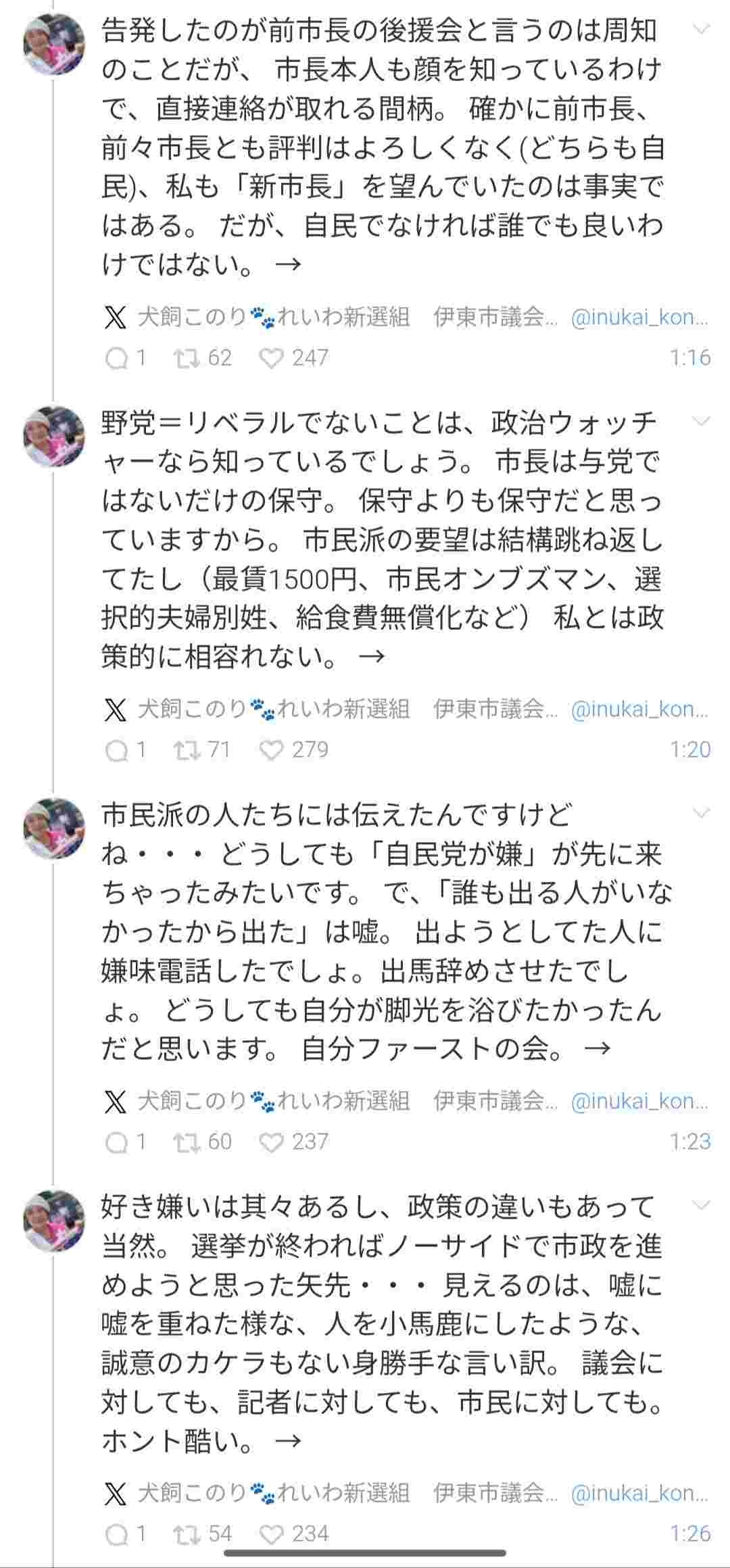
Task: Expand chevron menu on the 1:23 tweet
Action: (x=702, y=814)
